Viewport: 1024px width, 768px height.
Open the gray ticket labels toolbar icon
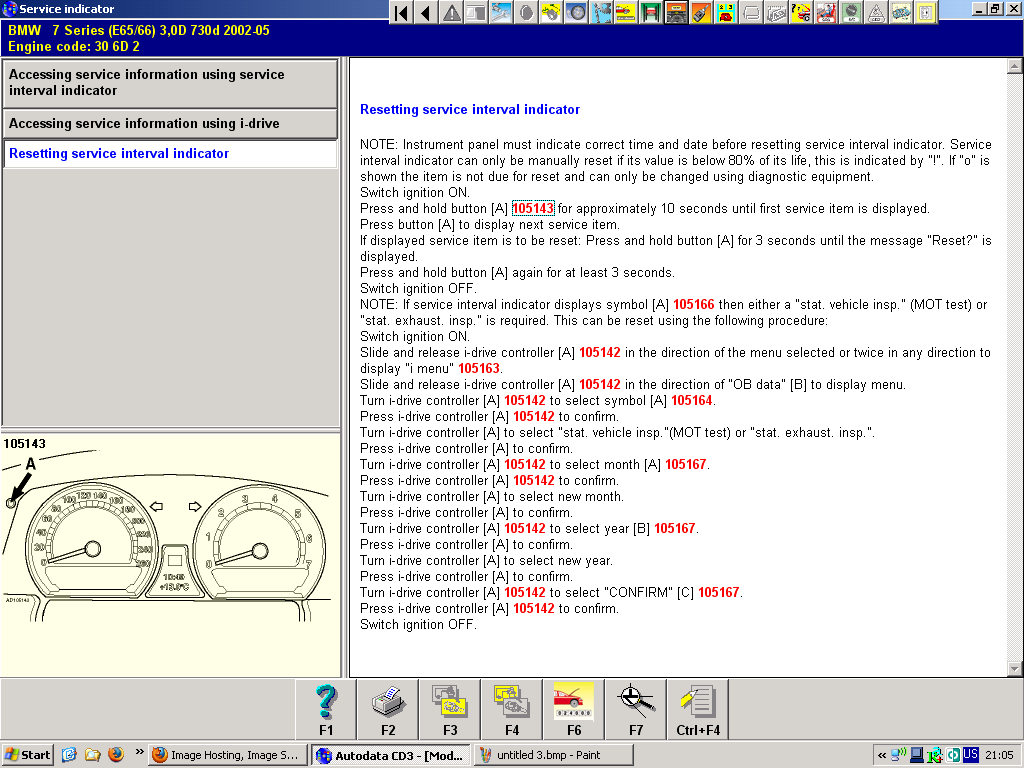(776, 12)
